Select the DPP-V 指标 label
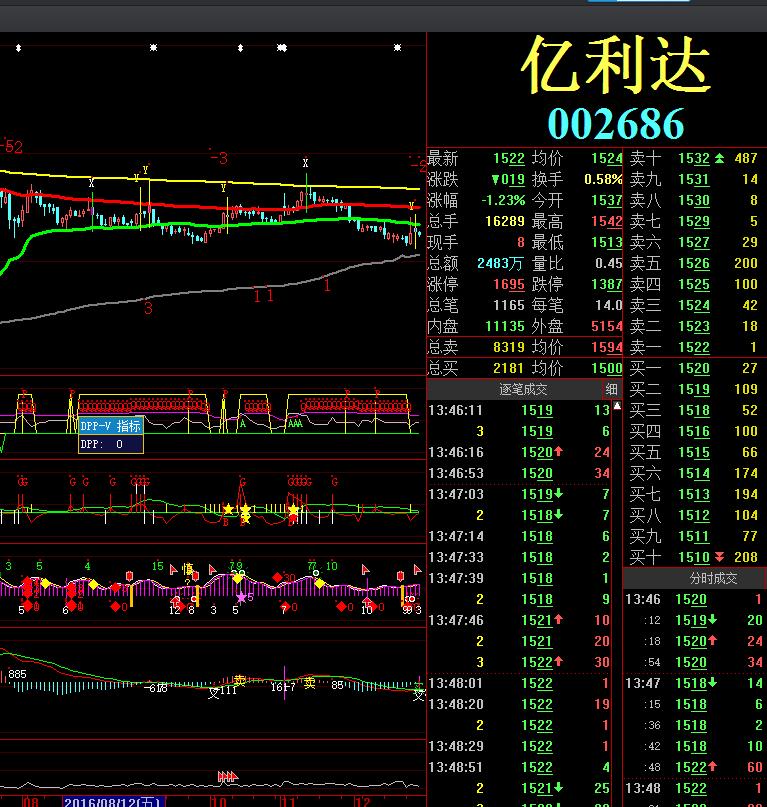This screenshot has height=807, width=767. (110, 426)
